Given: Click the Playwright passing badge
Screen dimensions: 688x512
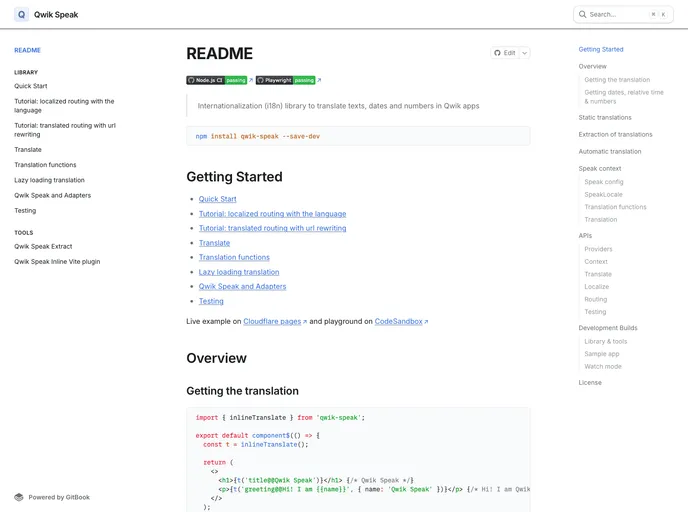Looking at the screenshot, I should 286,80.
